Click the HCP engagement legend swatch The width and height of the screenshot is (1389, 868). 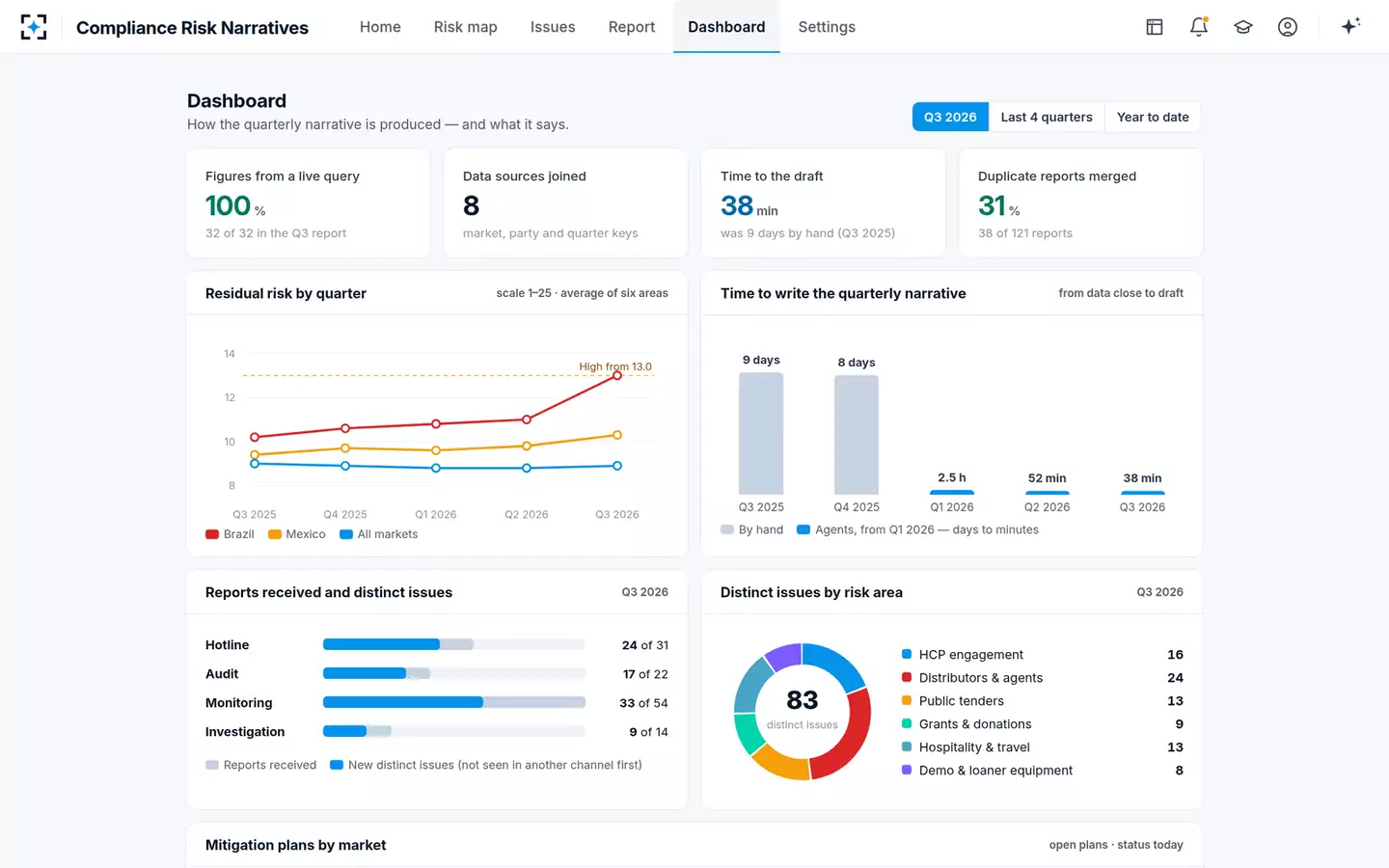(907, 655)
